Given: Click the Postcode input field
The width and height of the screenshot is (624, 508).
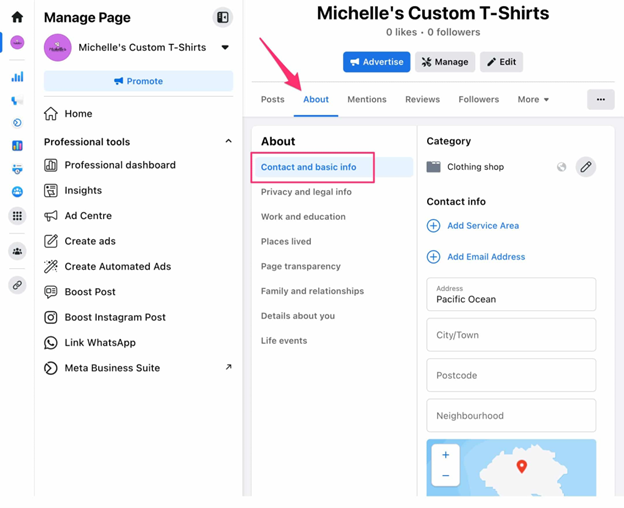Looking at the screenshot, I should [x=511, y=375].
